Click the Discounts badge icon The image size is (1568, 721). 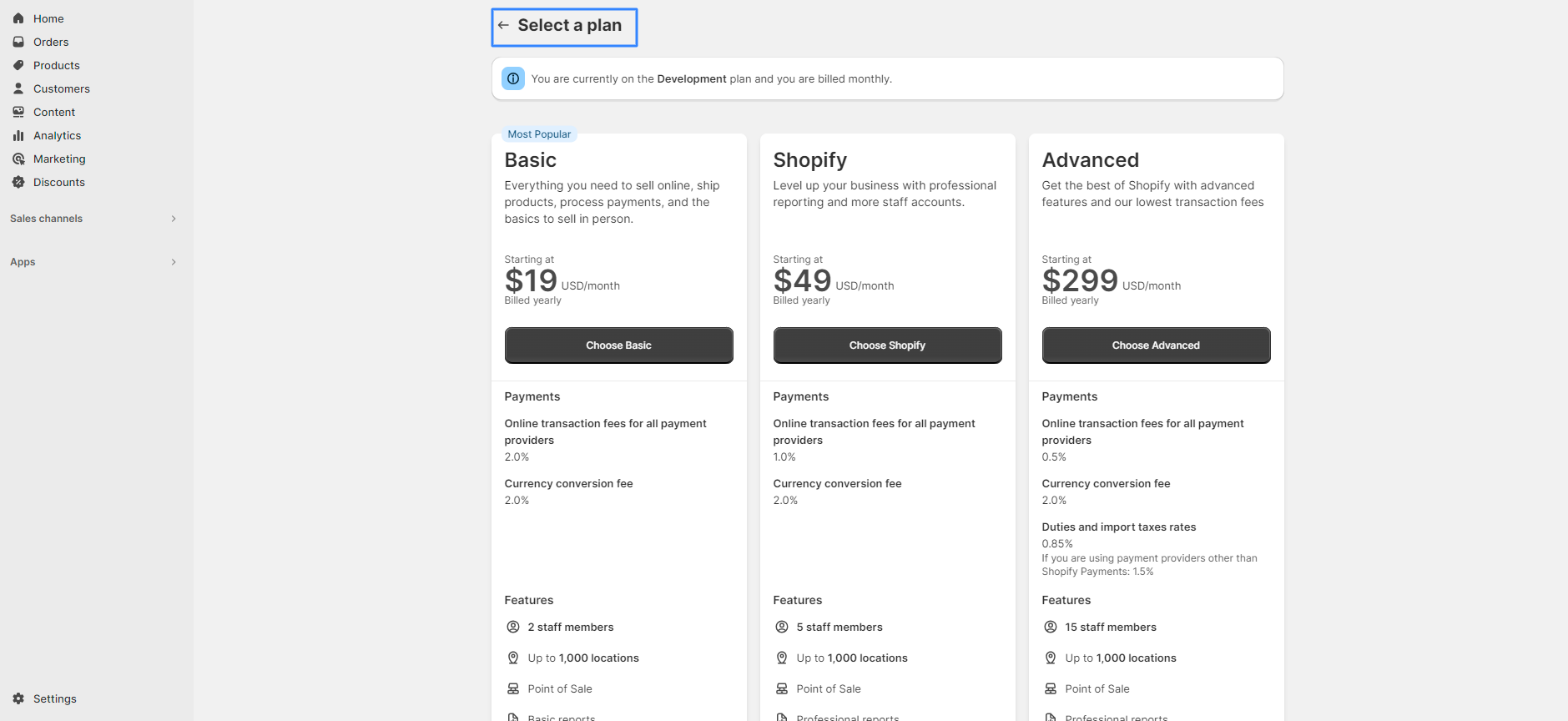click(18, 182)
